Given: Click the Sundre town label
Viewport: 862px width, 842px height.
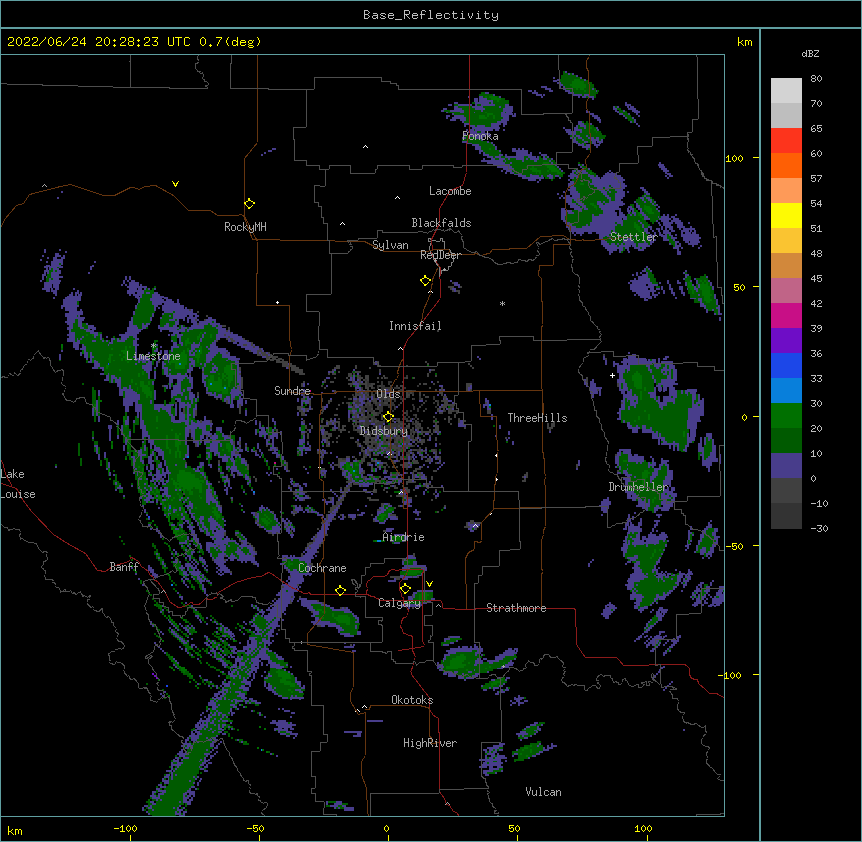Looking at the screenshot, I should 292,391.
